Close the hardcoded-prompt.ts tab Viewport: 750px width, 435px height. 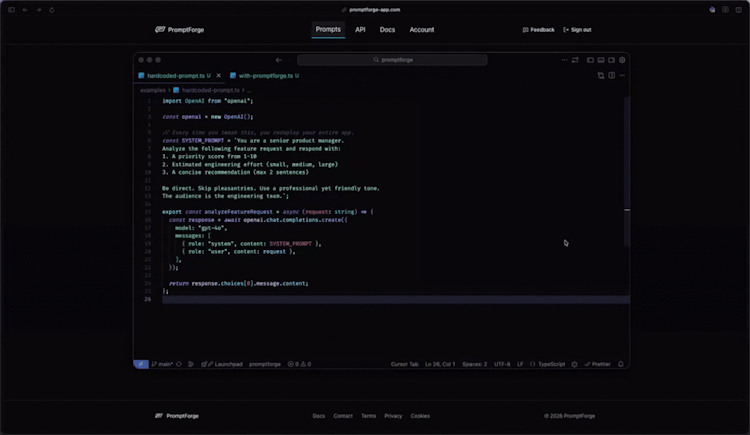pos(219,76)
